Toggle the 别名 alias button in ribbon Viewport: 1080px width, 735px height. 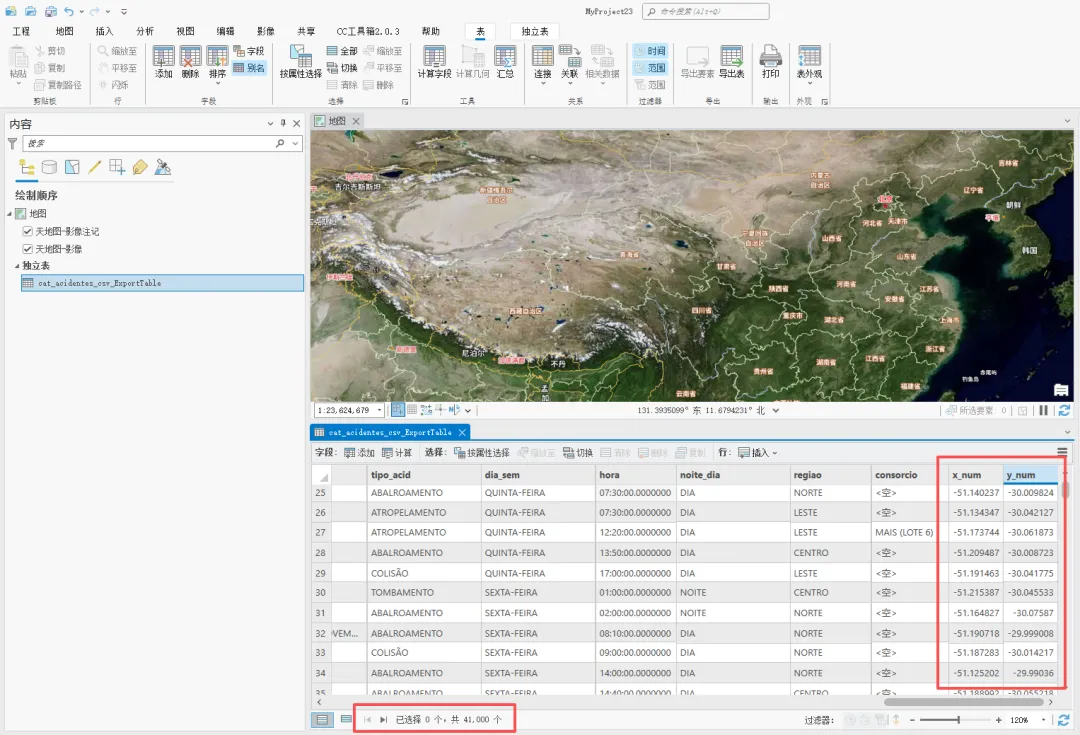click(249, 68)
